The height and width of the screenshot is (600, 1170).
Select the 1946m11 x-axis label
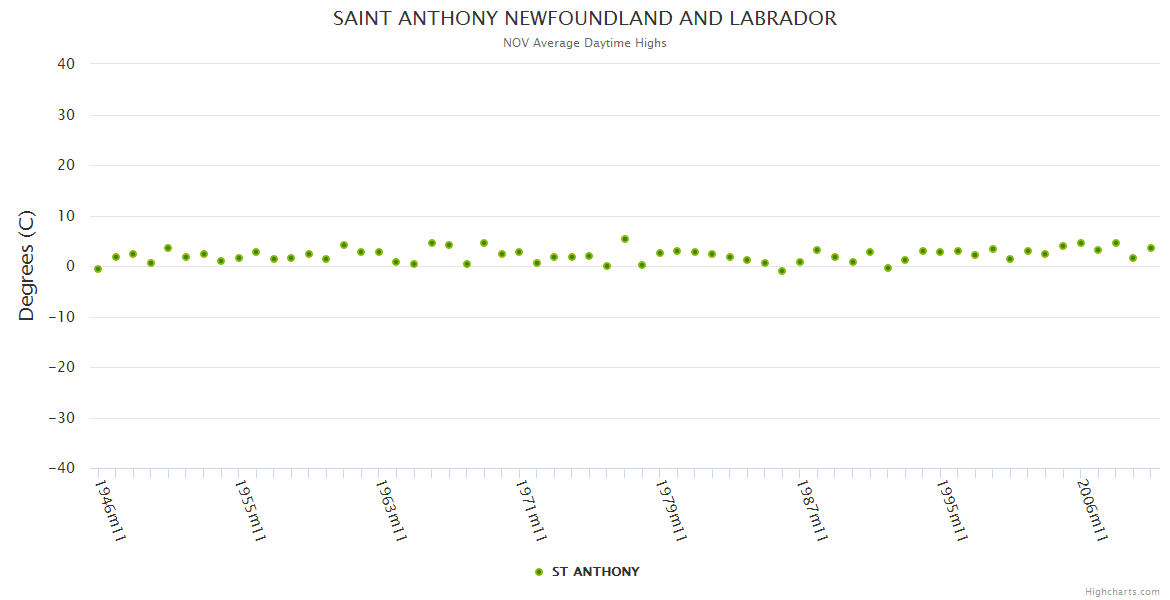pos(110,511)
